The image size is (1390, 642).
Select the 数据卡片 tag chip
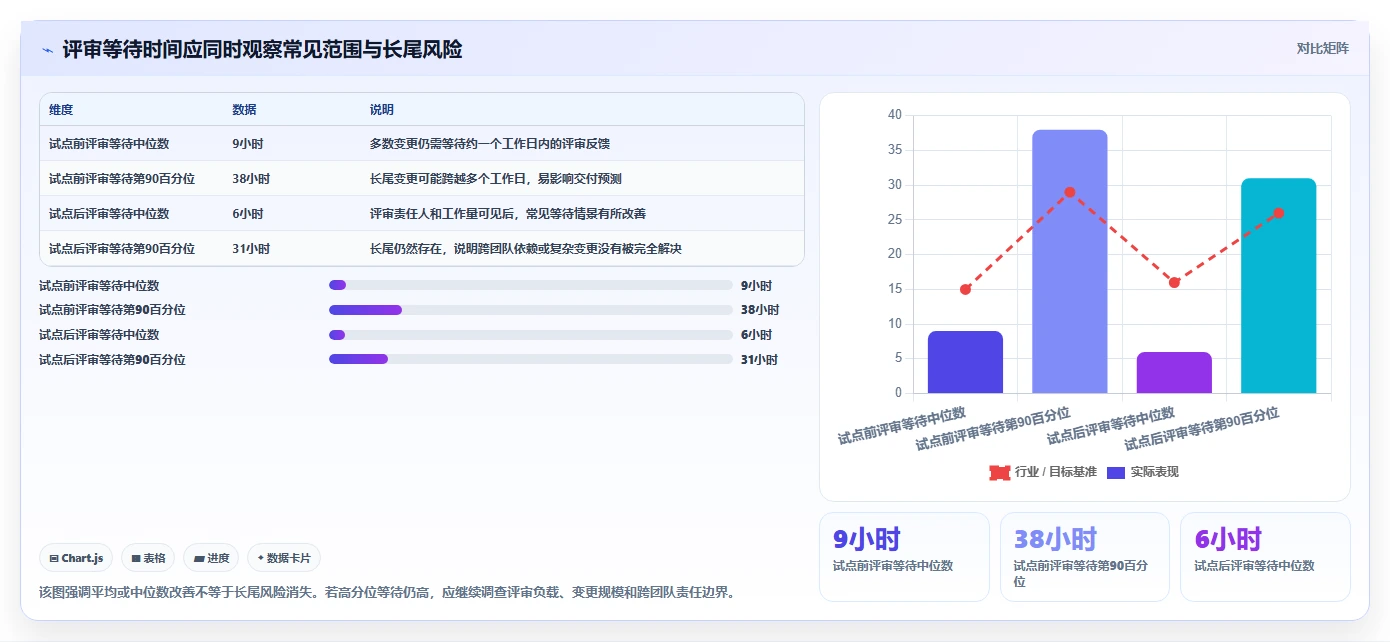point(284,558)
